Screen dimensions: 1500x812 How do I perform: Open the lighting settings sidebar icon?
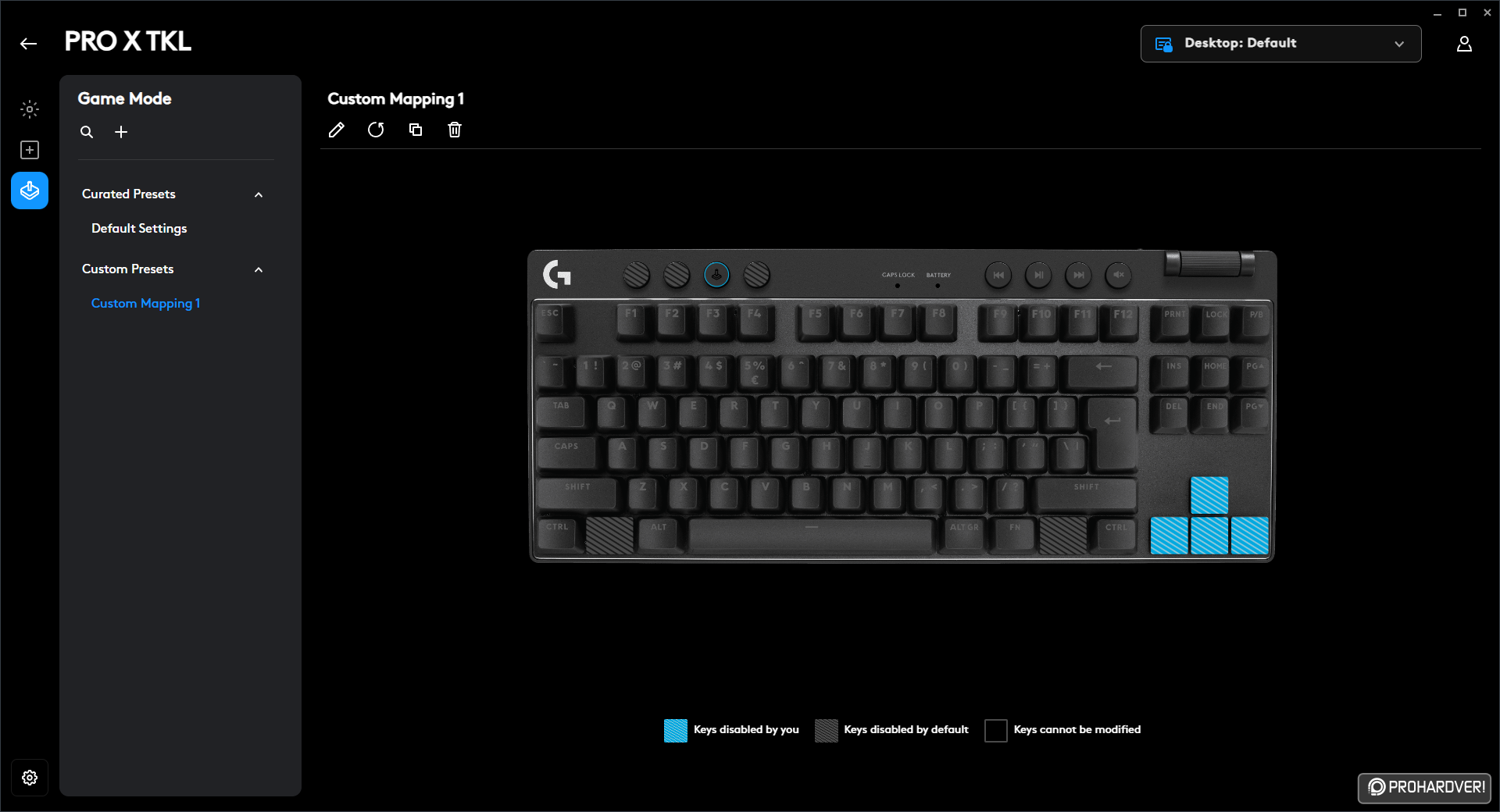click(30, 109)
